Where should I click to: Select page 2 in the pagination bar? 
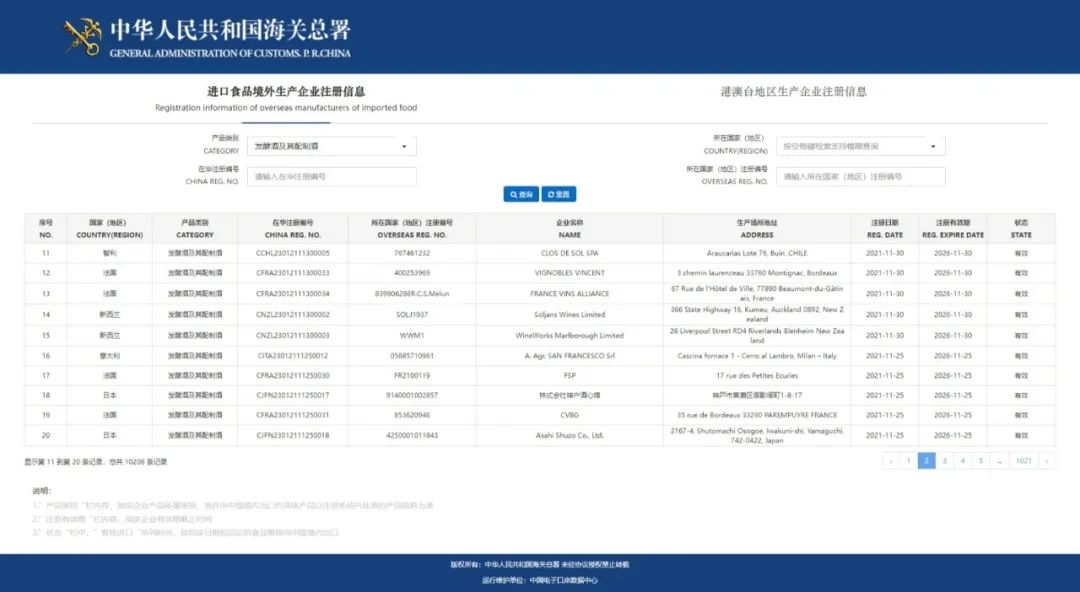coord(927,459)
